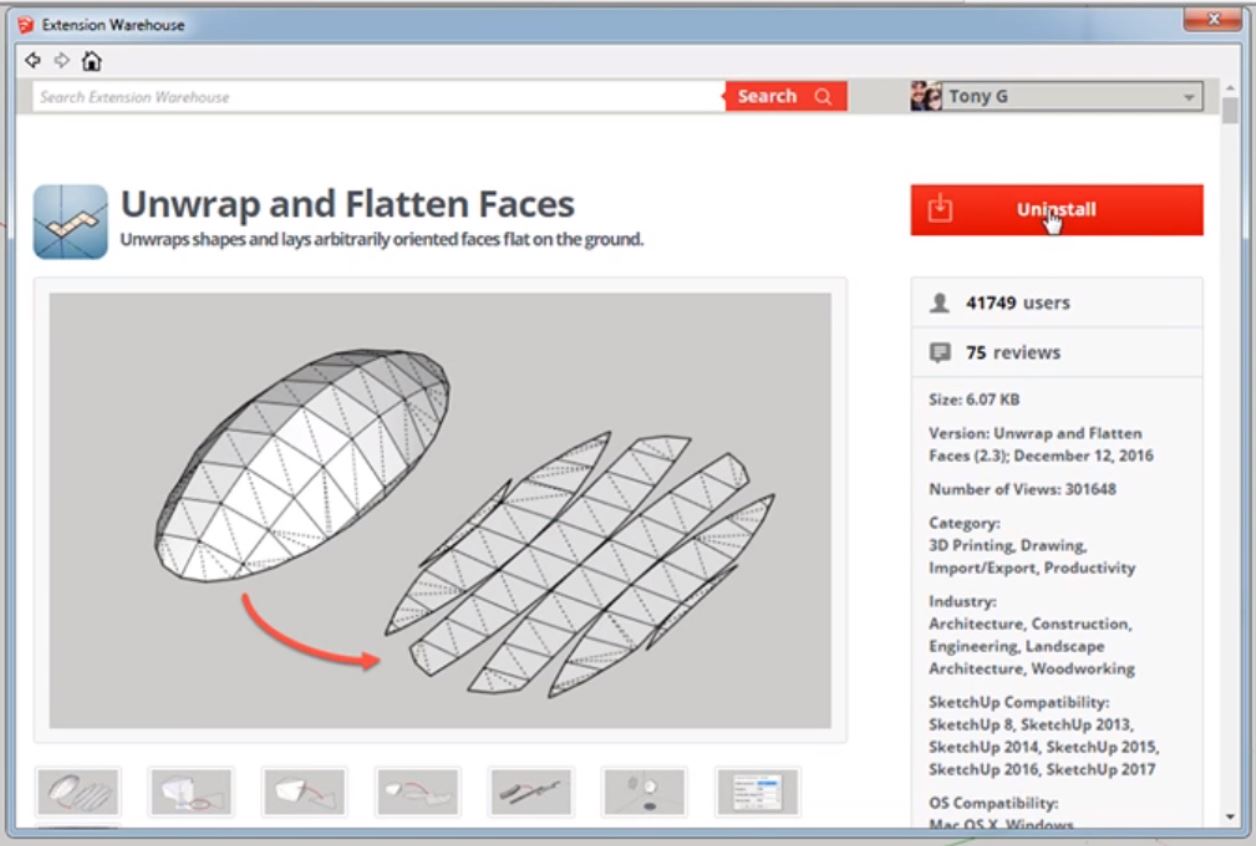Select the first thumbnail showing unwrapped ellipsoid
1256x846 pixels.
pyautogui.click(x=78, y=793)
